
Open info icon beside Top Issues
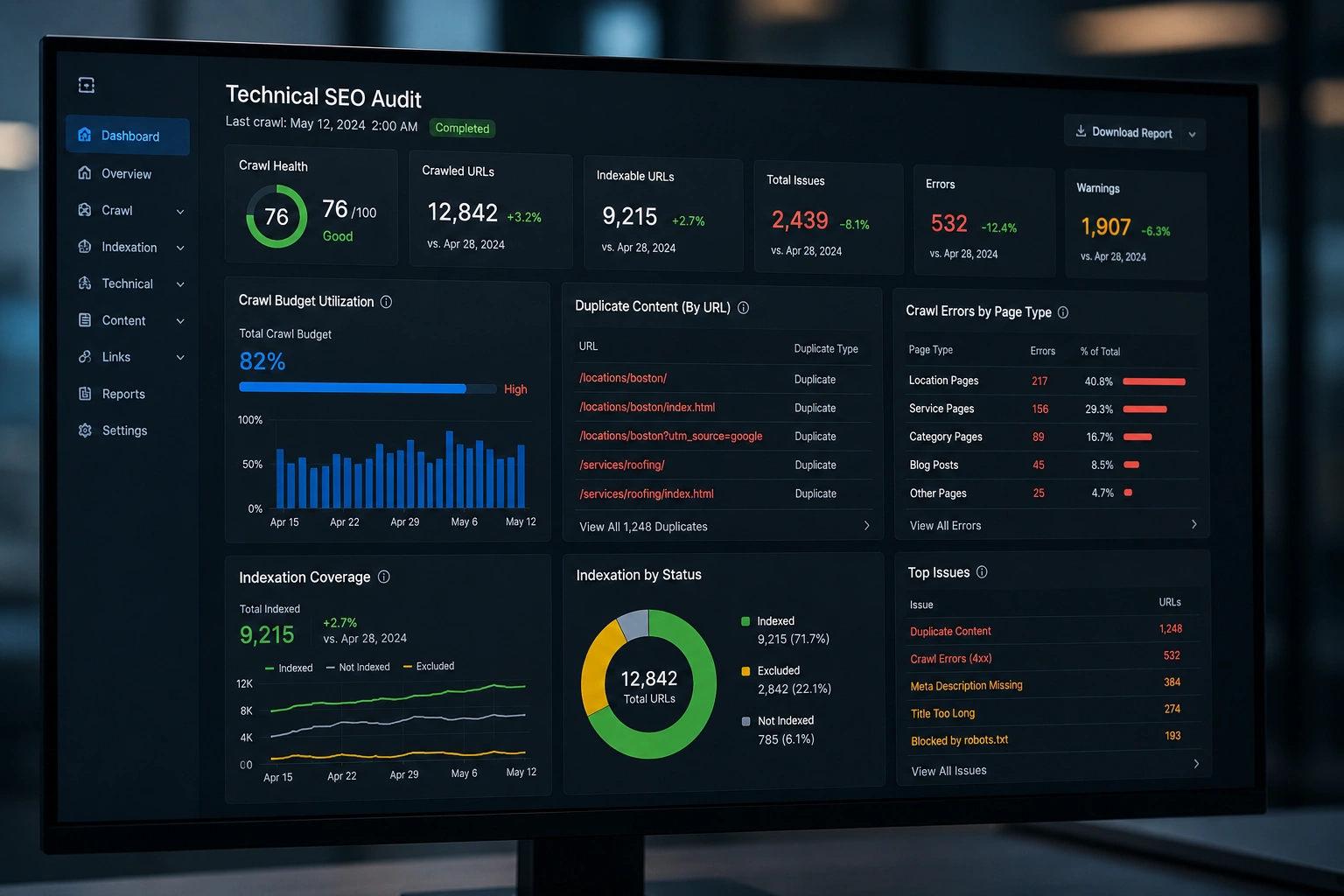(x=982, y=572)
